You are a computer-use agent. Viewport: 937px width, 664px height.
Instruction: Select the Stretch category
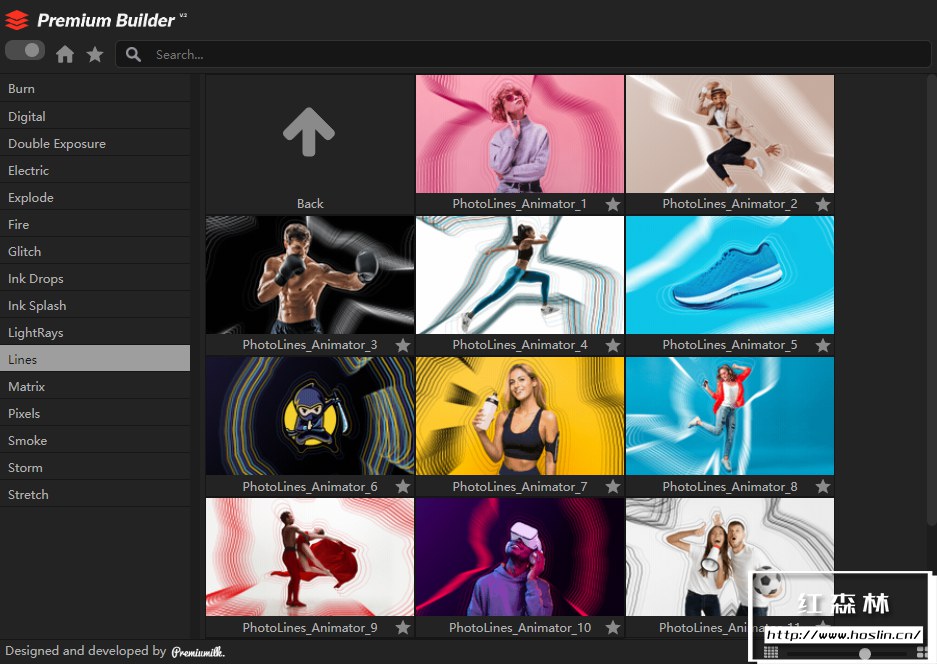pos(95,494)
